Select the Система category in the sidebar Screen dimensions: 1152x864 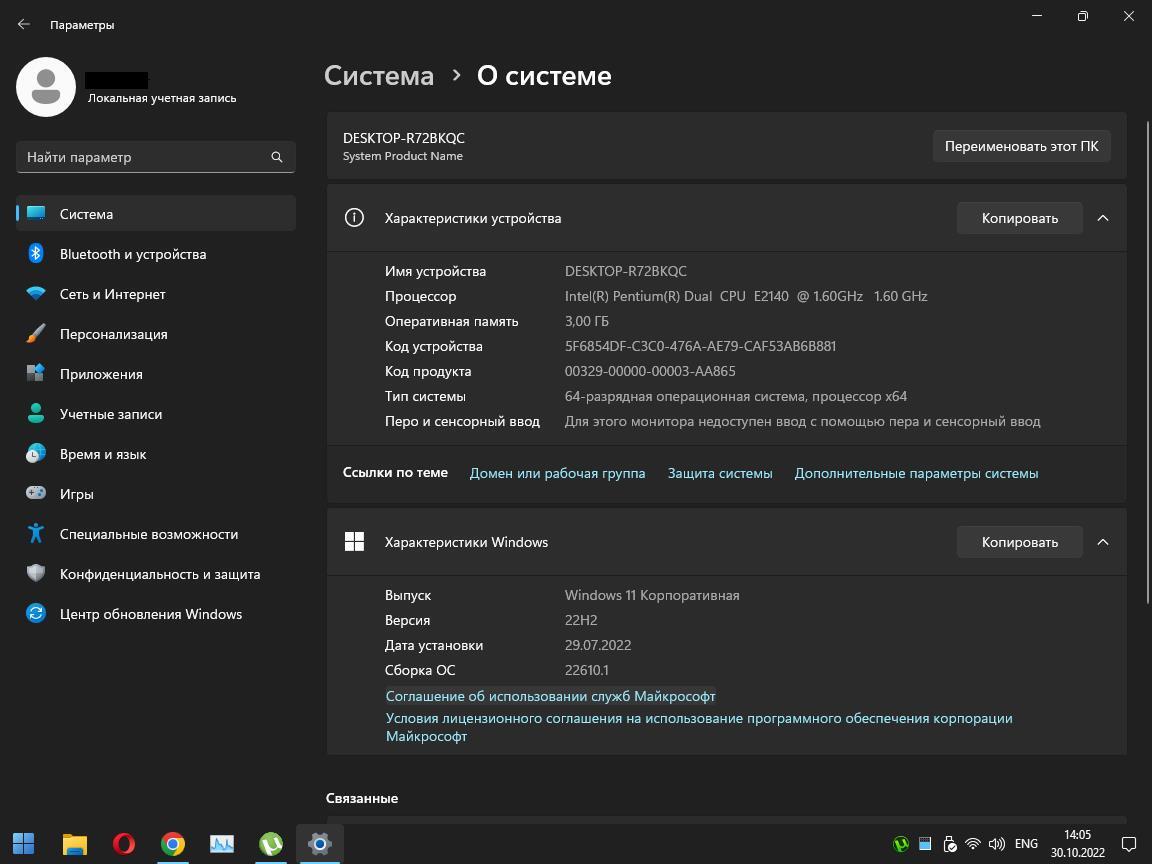coord(156,214)
